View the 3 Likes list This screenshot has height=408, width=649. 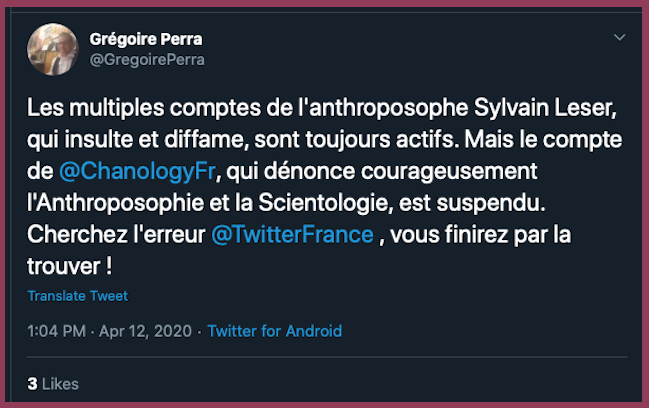tap(53, 383)
